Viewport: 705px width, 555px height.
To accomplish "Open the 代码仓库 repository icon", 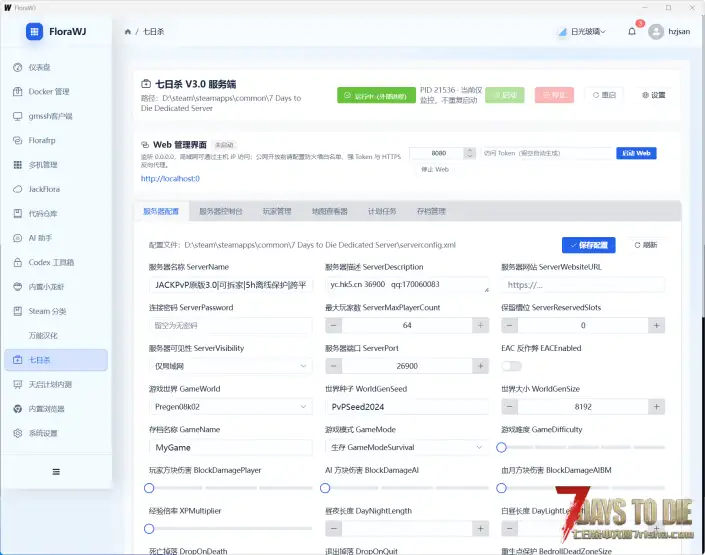I will point(18,214).
